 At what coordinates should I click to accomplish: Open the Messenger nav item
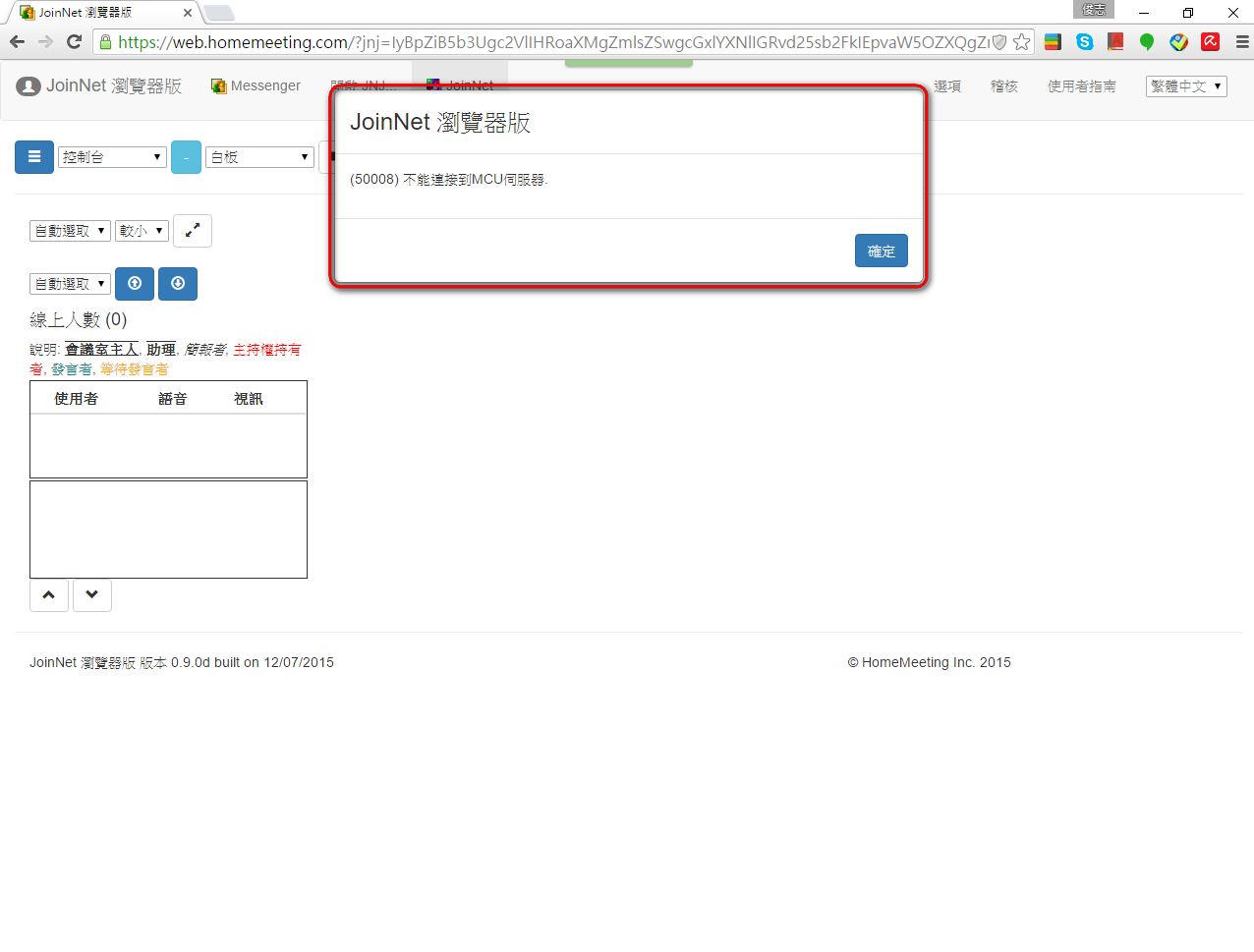coord(256,86)
